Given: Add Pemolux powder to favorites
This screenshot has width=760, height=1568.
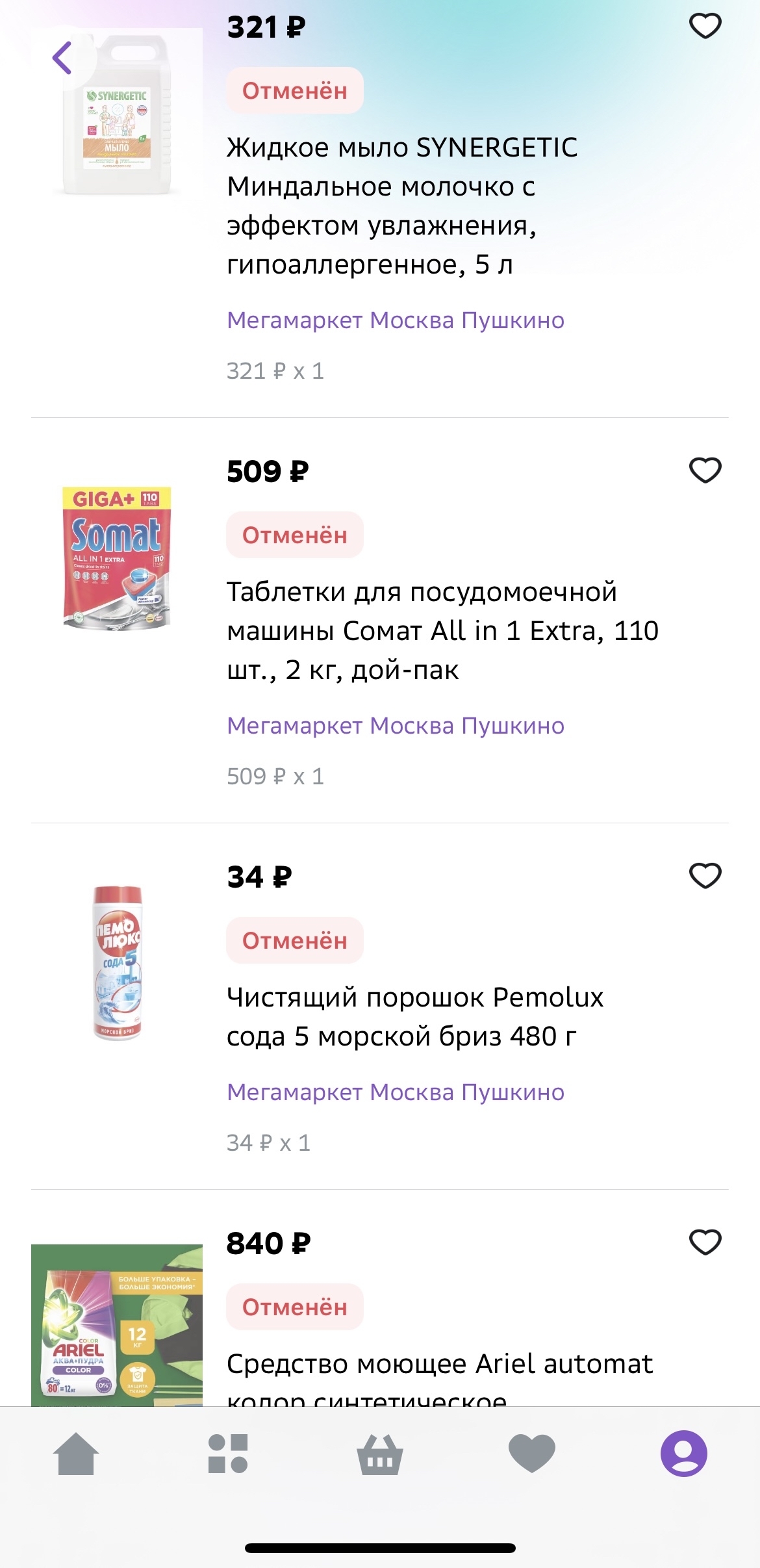Looking at the screenshot, I should pos(705,876).
